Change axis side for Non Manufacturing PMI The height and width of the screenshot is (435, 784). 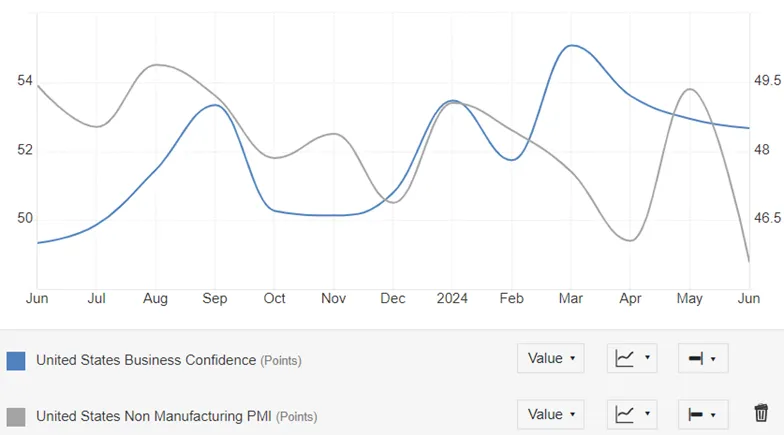click(x=702, y=414)
